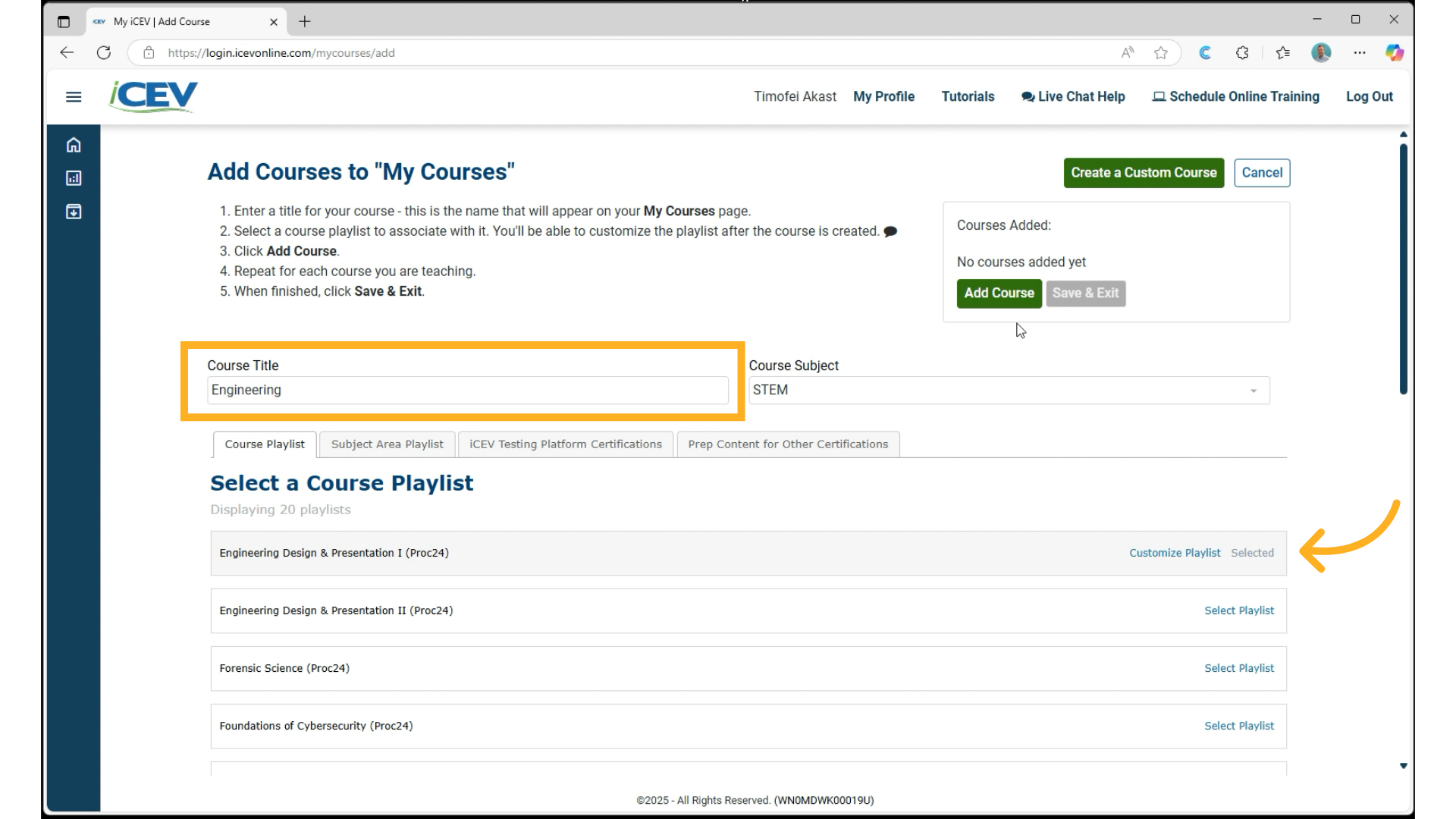Click the Foundations of Cybersecurity (Proc24) title
1456x819 pixels.
coord(316,726)
